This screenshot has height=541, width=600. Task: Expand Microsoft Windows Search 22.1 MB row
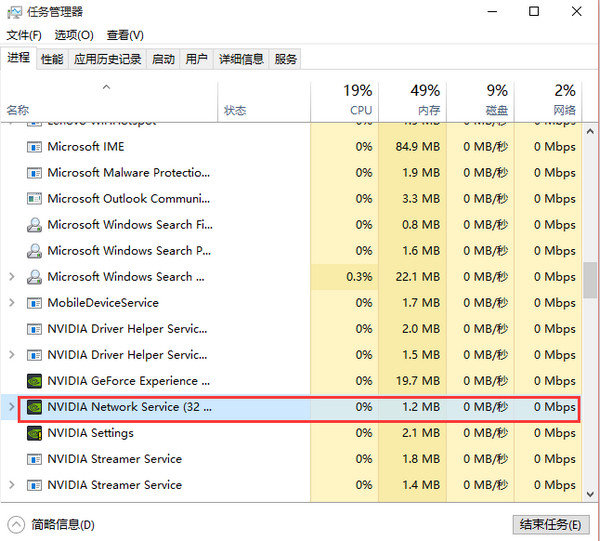pos(12,277)
